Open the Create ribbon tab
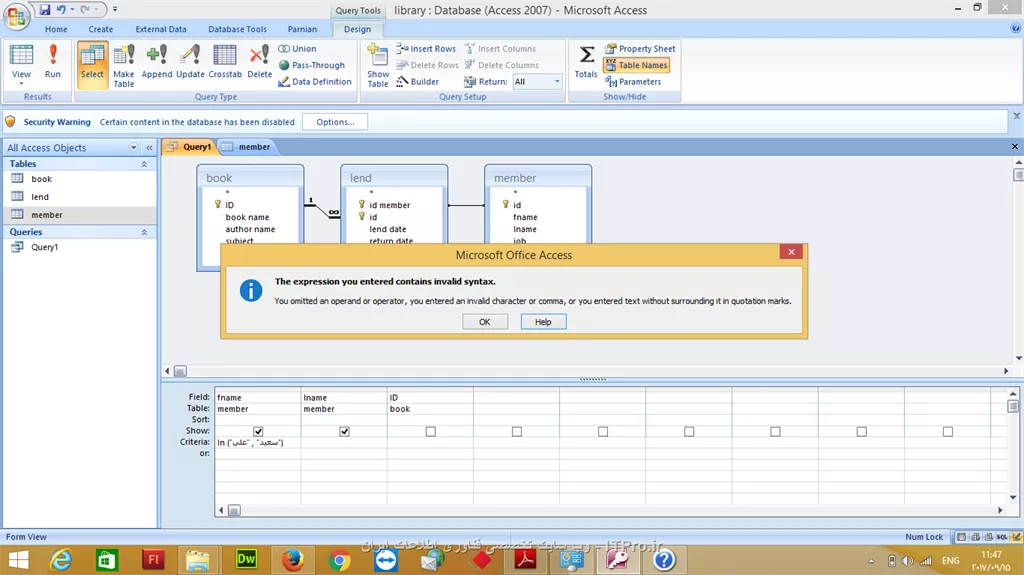Viewport: 1024px width, 575px height. [101, 29]
